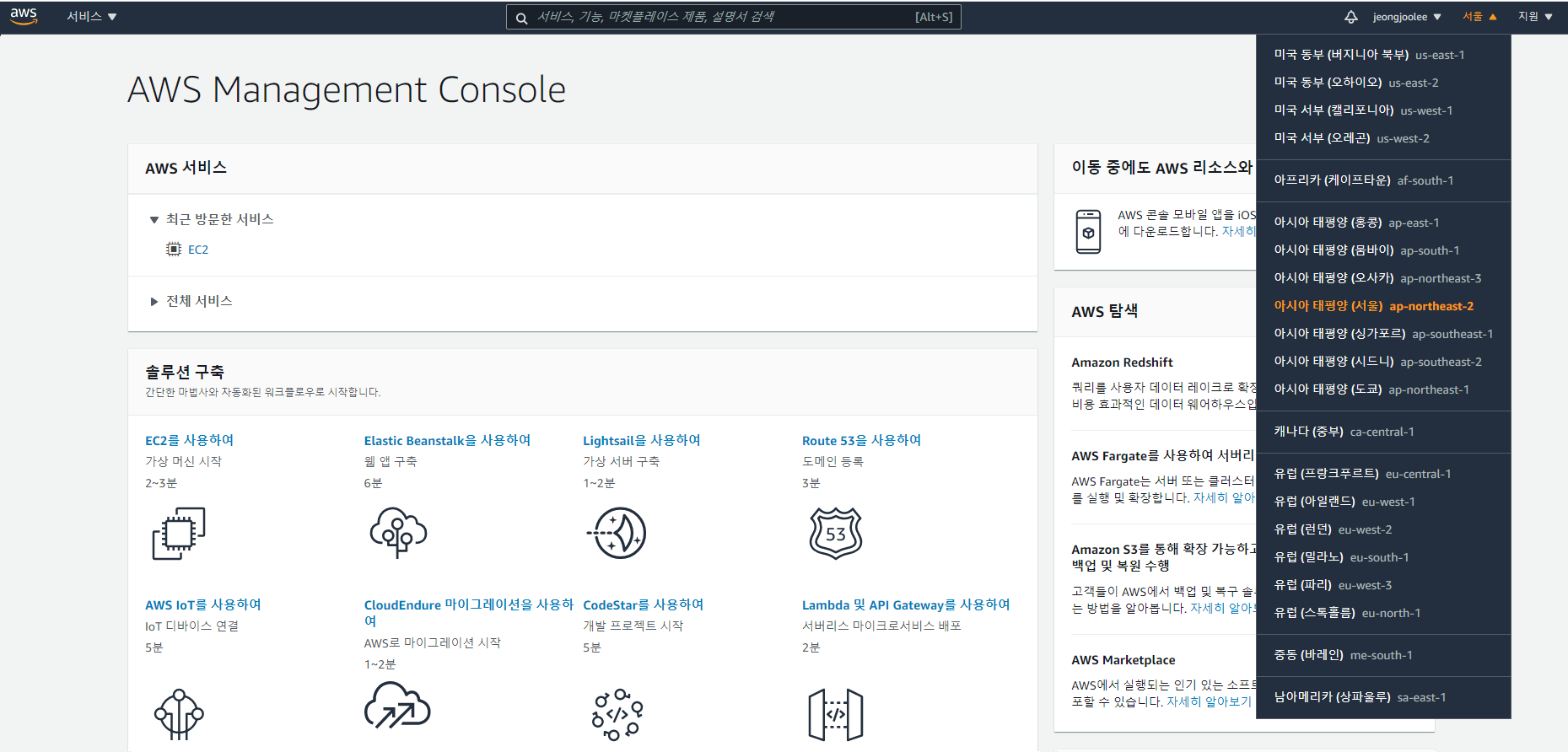
Task: Open the AWS IoT를 사용하여 link
Action: (203, 604)
